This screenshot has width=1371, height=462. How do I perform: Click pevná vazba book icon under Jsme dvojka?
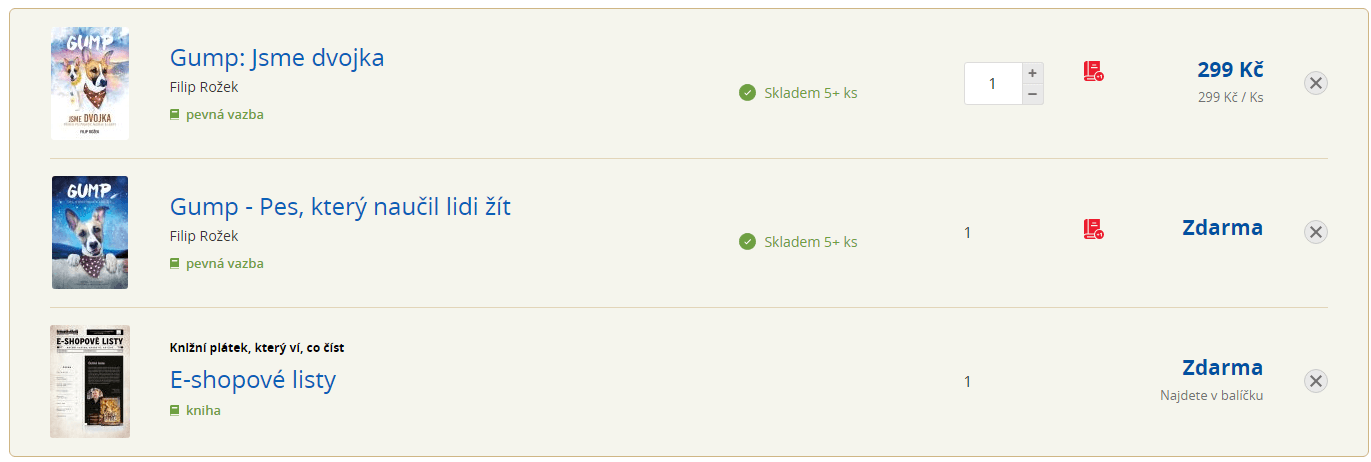(175, 114)
